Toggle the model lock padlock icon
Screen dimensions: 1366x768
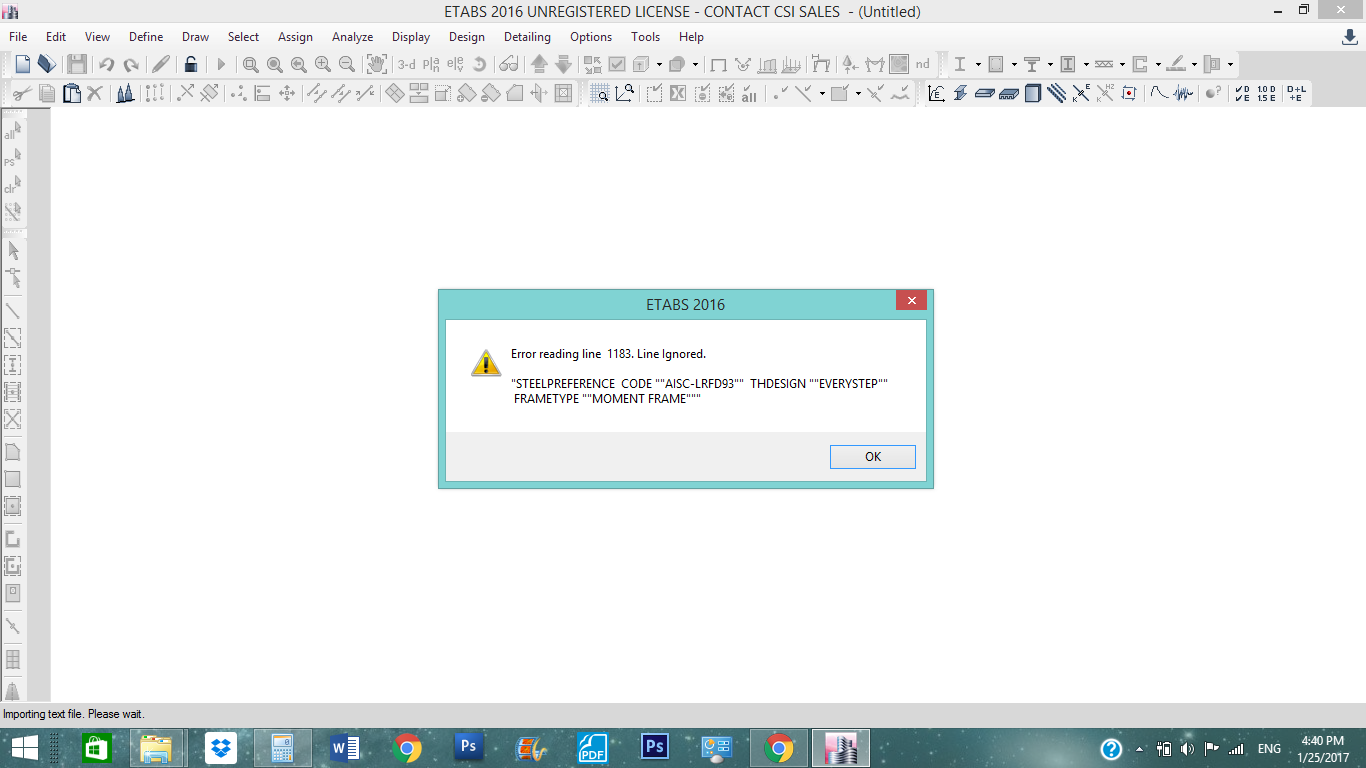(x=190, y=64)
